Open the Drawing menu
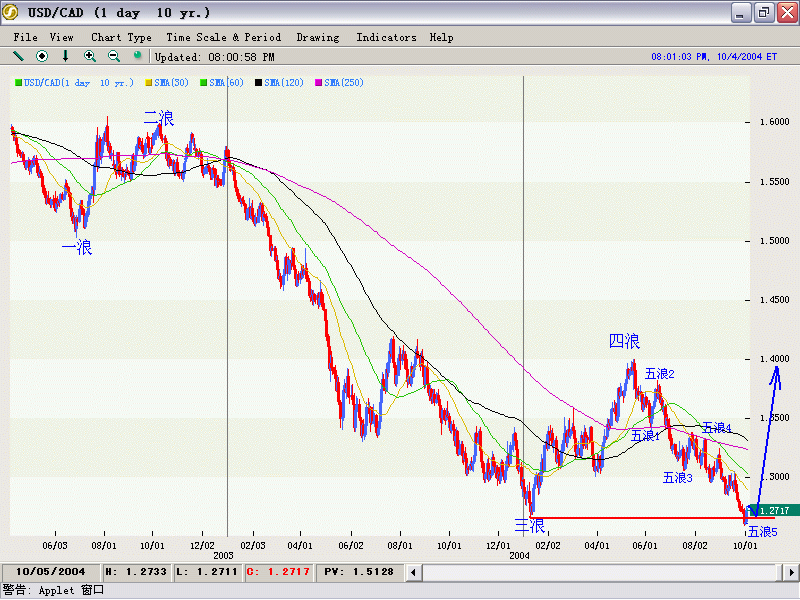 point(318,37)
